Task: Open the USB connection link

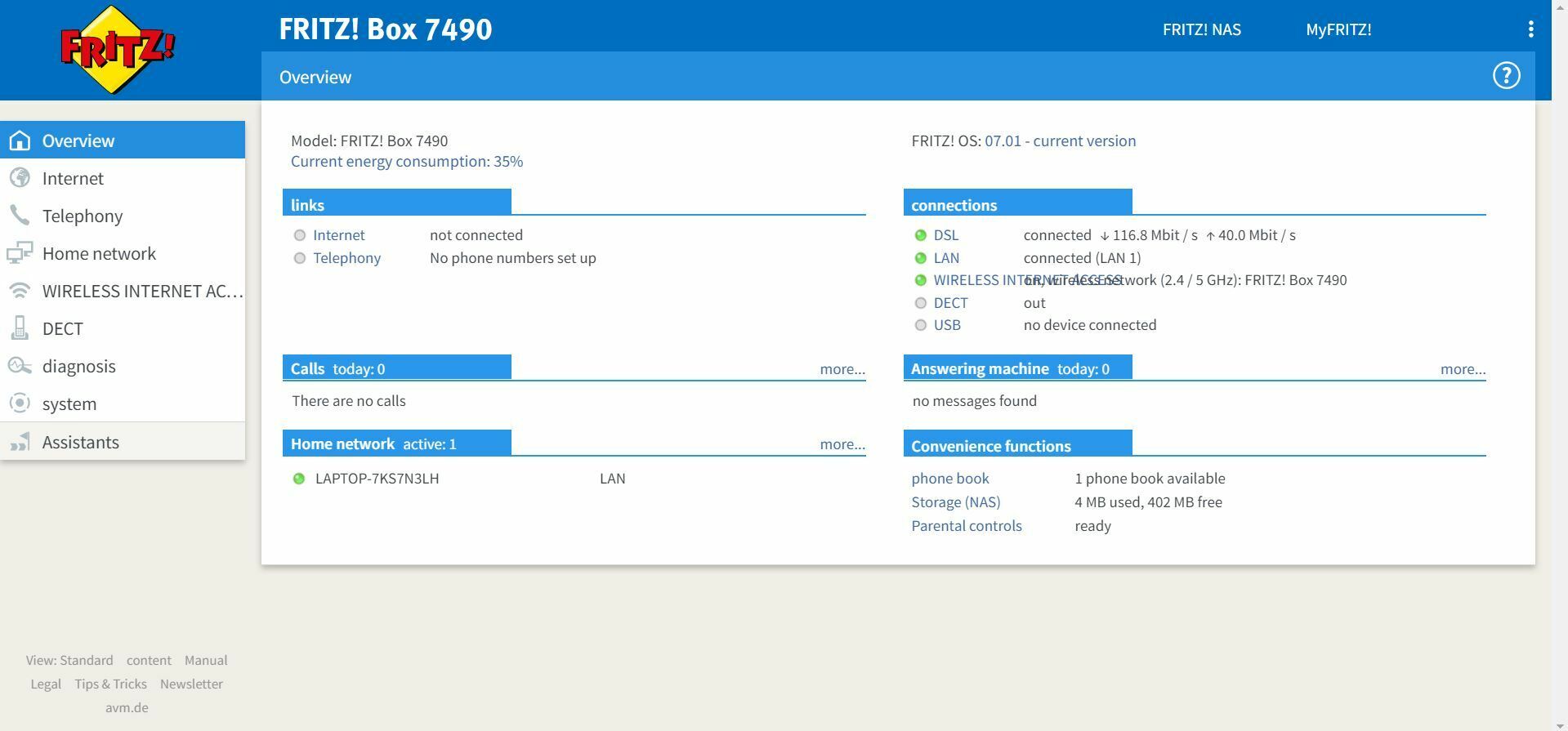Action: [x=947, y=325]
